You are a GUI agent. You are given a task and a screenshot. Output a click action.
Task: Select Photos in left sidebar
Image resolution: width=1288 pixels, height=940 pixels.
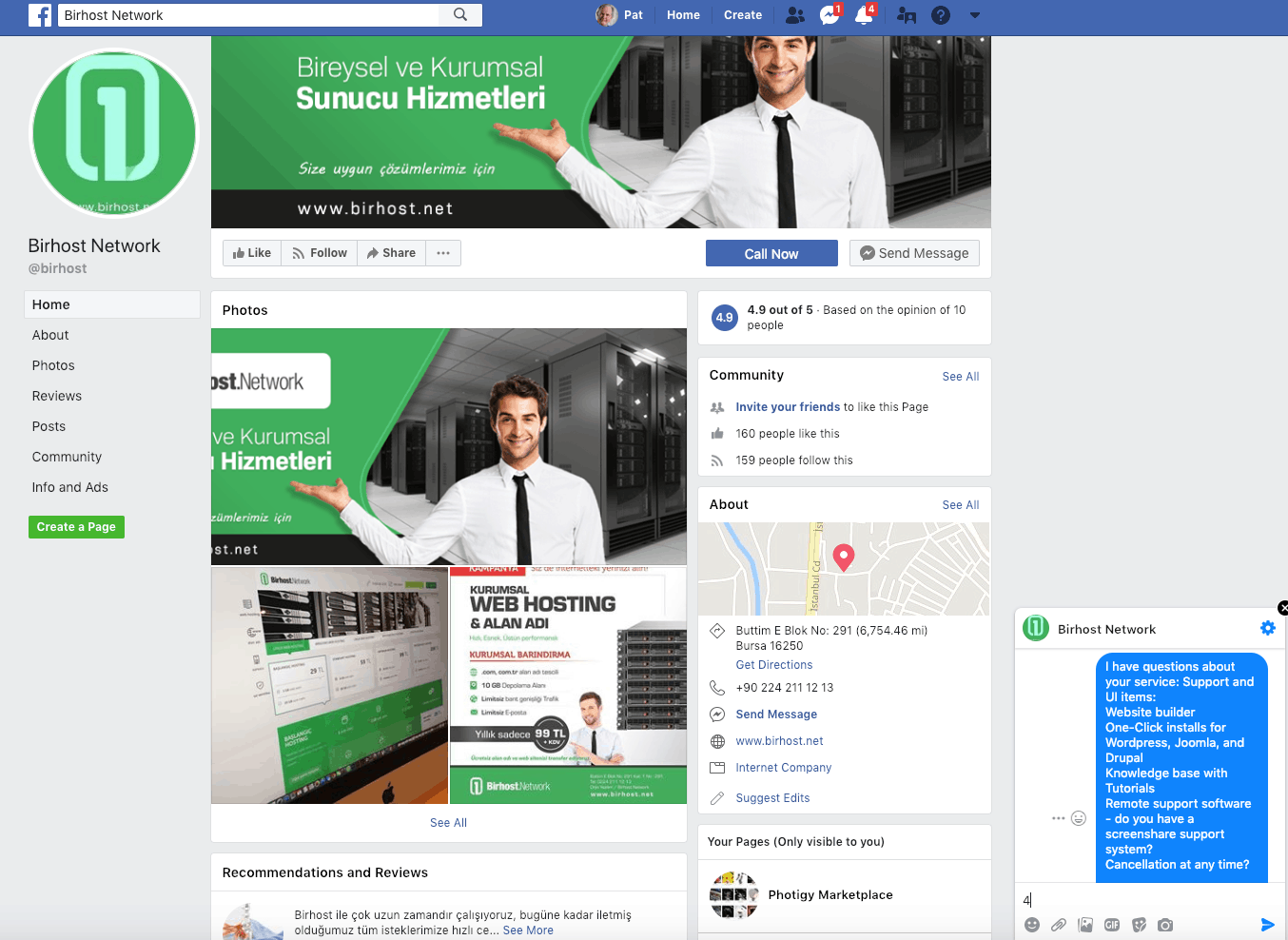(53, 365)
